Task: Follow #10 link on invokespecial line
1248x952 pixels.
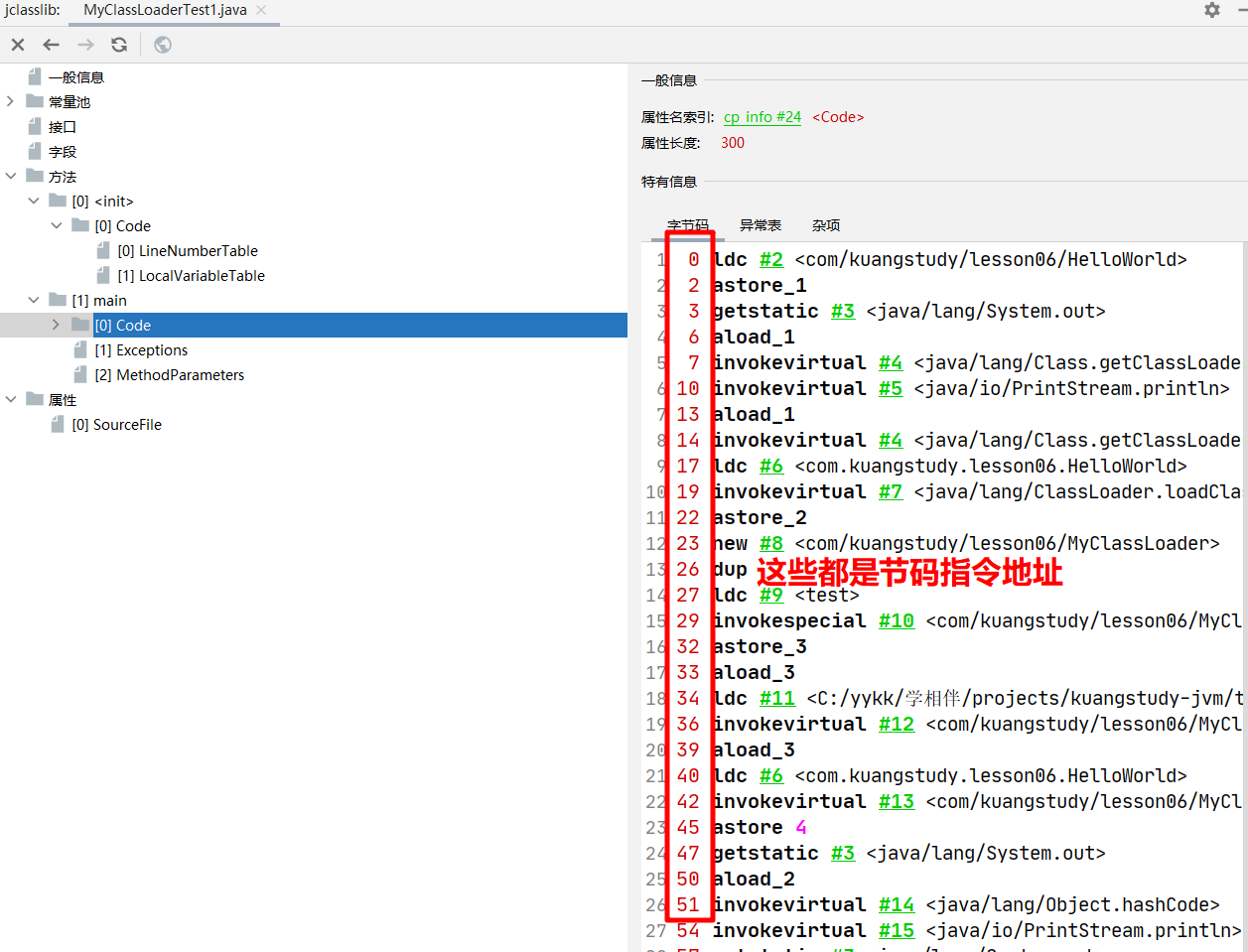Action: 897,620
